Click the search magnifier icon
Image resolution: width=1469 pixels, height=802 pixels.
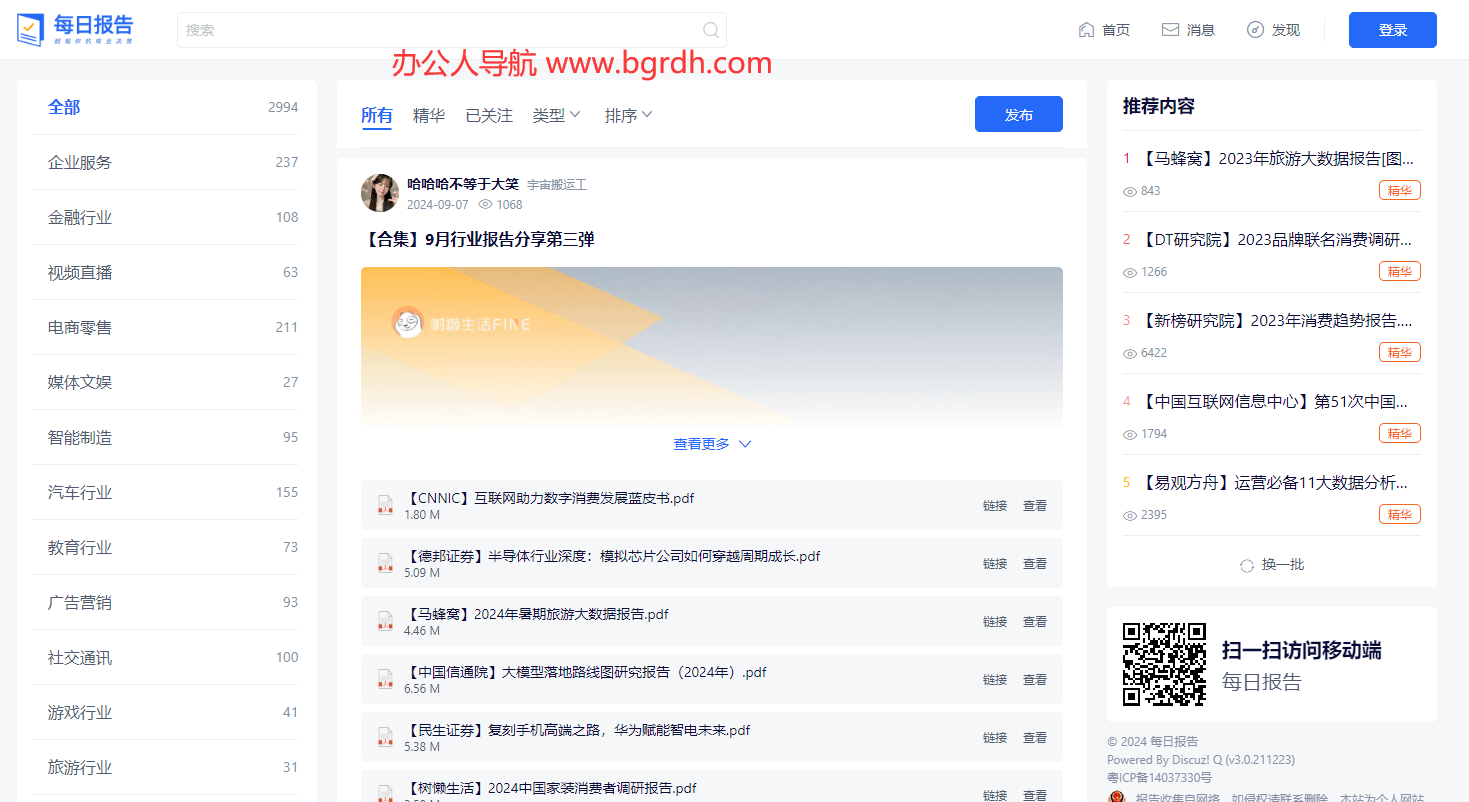point(710,30)
